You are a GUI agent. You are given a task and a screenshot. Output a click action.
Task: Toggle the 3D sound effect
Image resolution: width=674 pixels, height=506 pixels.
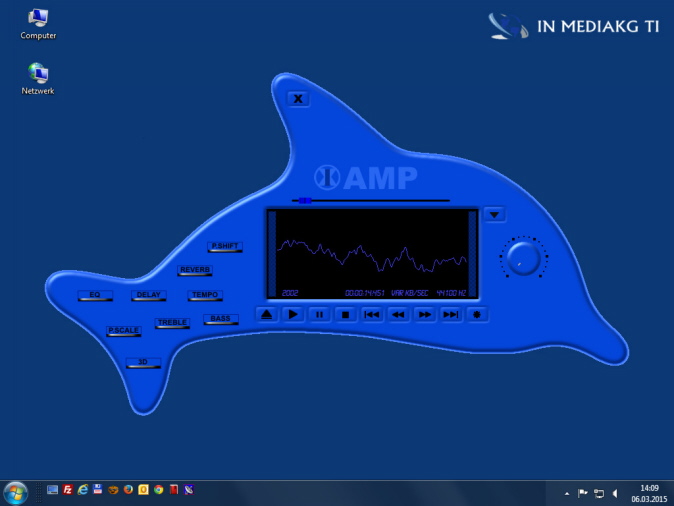point(143,362)
